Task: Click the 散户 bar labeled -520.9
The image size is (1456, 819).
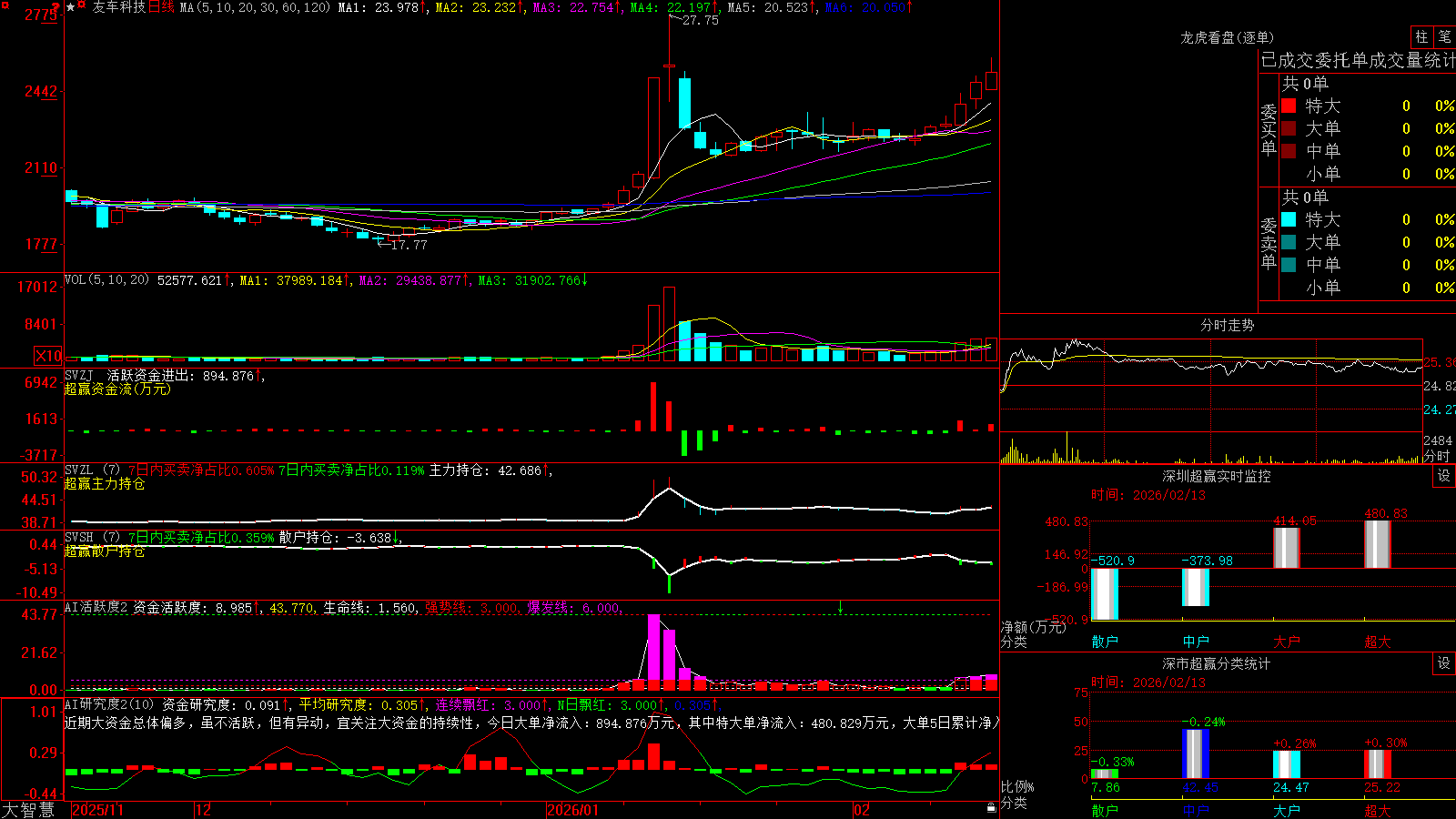Action: coord(1105,594)
